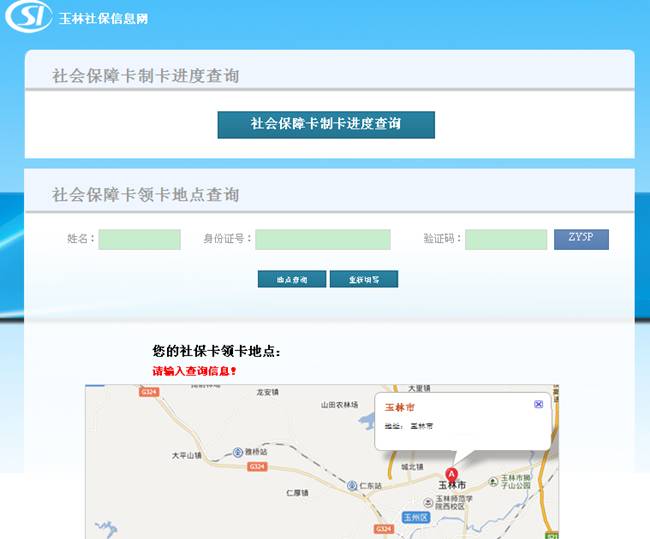The image size is (650, 539).
Task: Click the 大里镇 map label
Action: pyautogui.click(x=419, y=388)
